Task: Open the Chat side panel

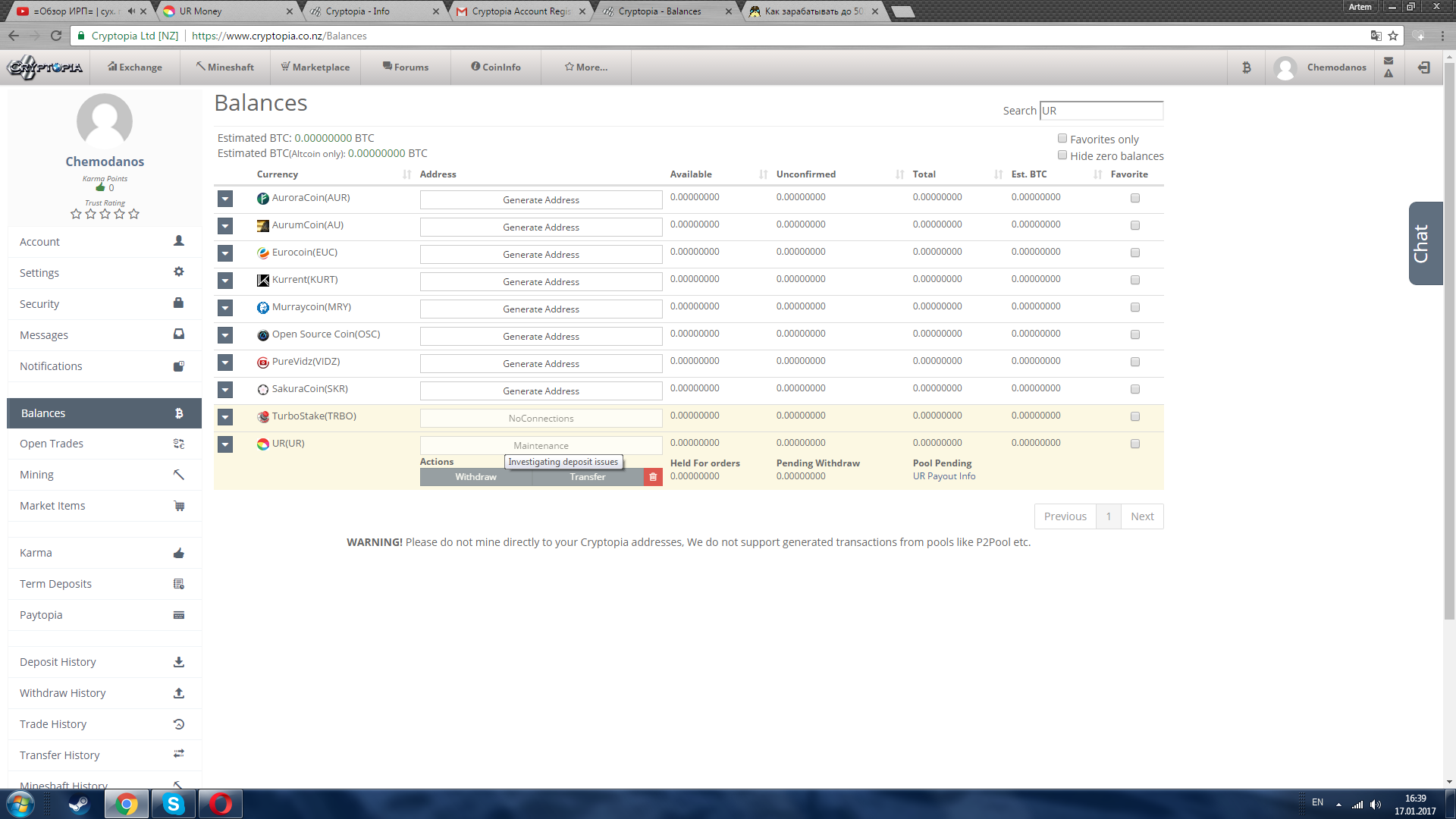Action: [x=1425, y=243]
